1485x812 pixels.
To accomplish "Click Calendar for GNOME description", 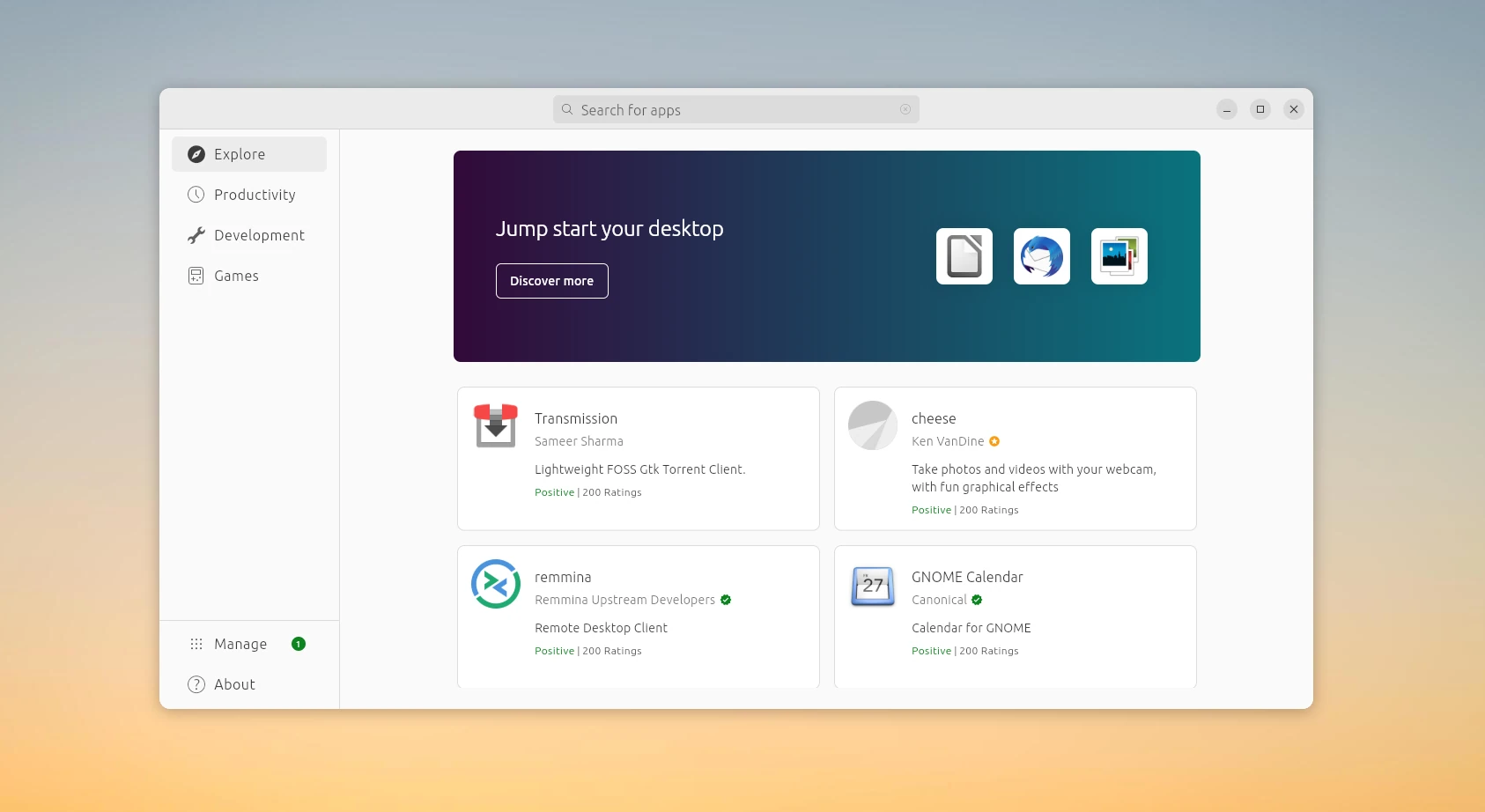I will tap(971, 628).
